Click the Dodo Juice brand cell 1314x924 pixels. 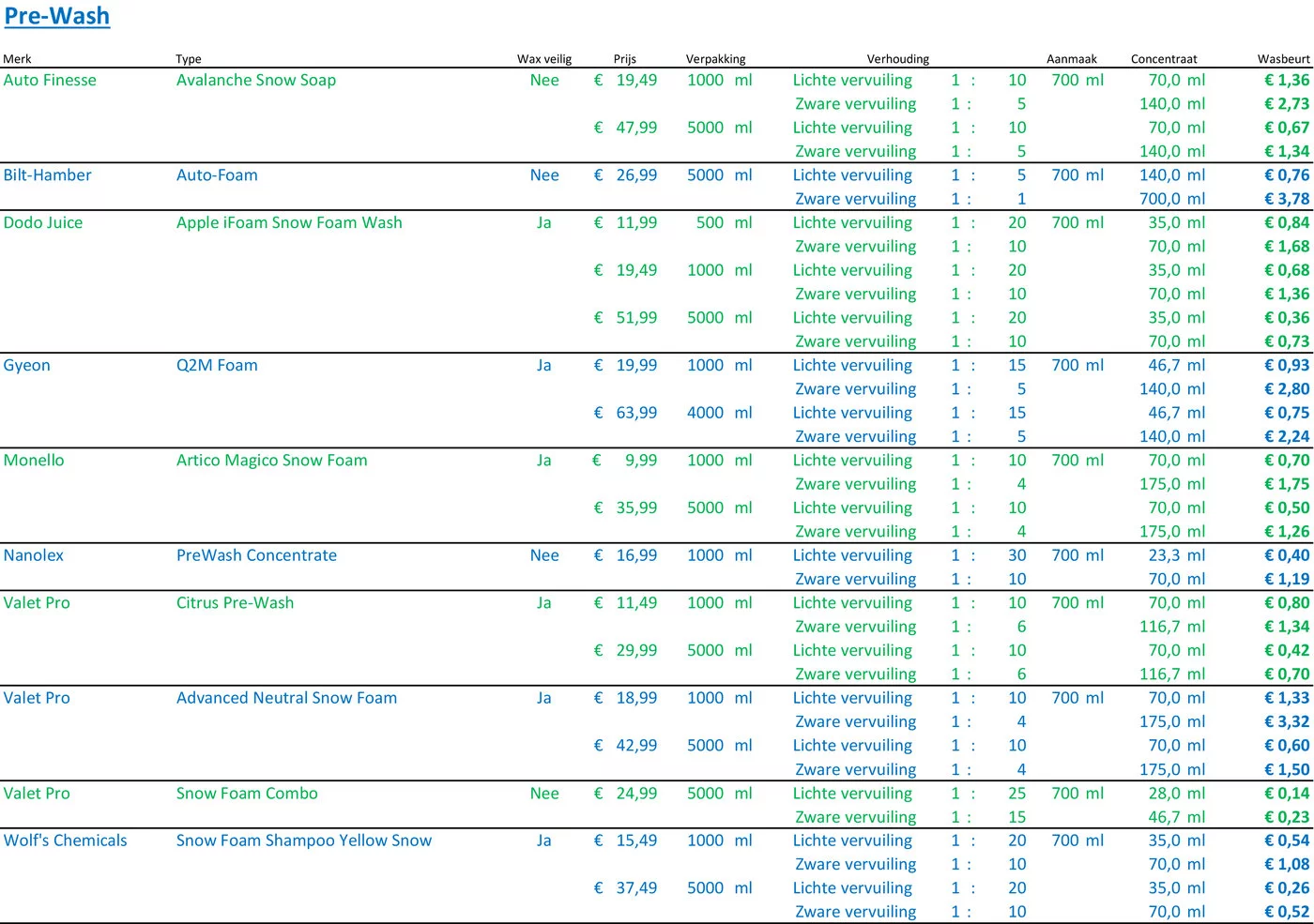point(42,222)
